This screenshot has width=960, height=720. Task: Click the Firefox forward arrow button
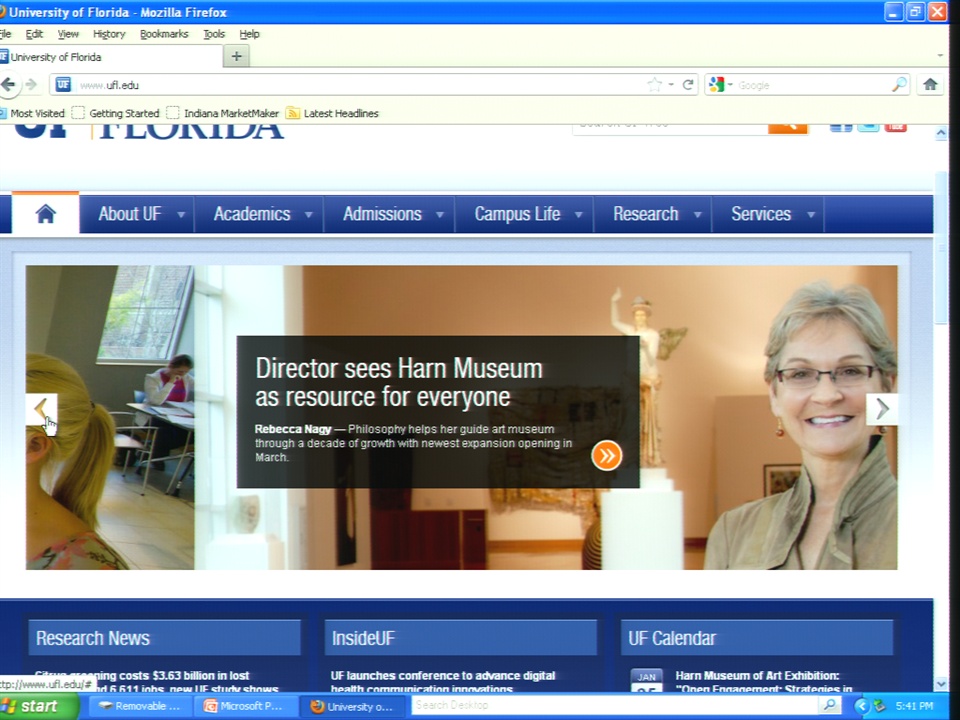(x=31, y=84)
